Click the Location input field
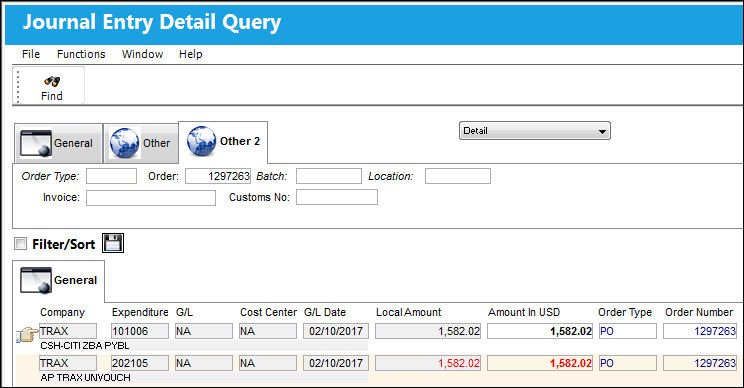The height and width of the screenshot is (388, 744). 457,176
